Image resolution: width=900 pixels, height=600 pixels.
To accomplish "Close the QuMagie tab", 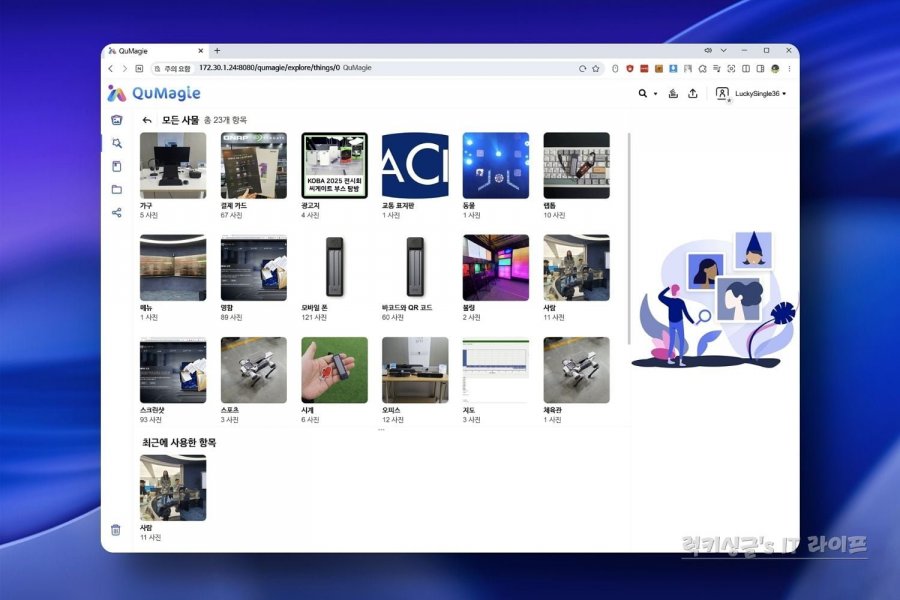I will [x=200, y=51].
